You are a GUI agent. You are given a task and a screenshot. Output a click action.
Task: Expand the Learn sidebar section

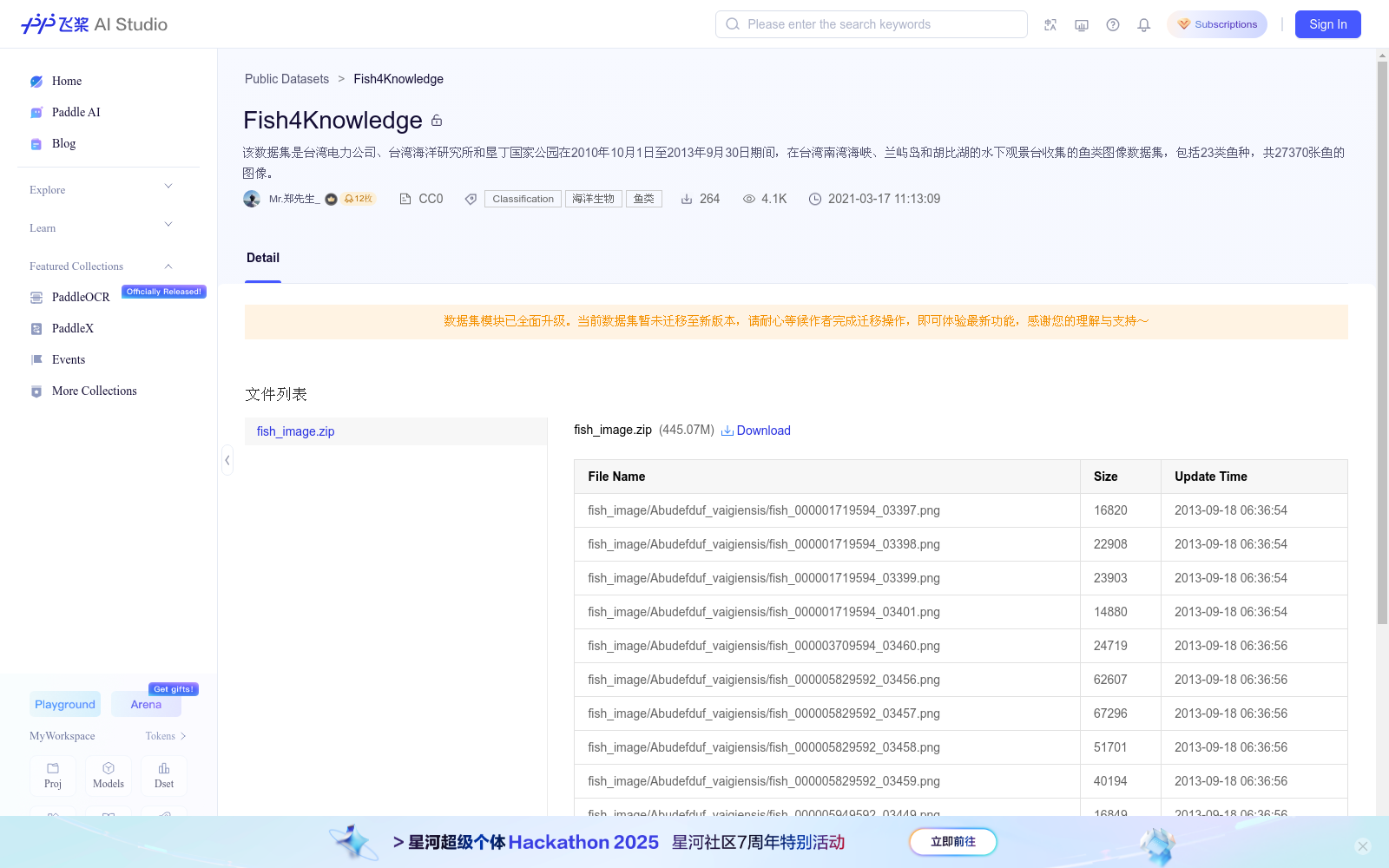[x=168, y=225]
